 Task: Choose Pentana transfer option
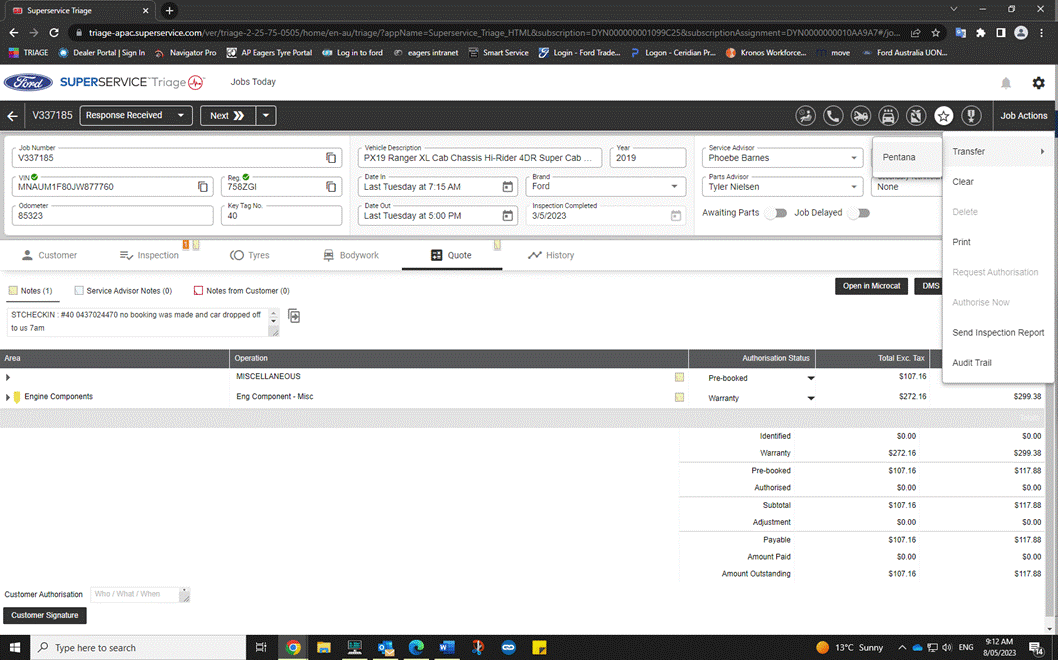coord(906,157)
